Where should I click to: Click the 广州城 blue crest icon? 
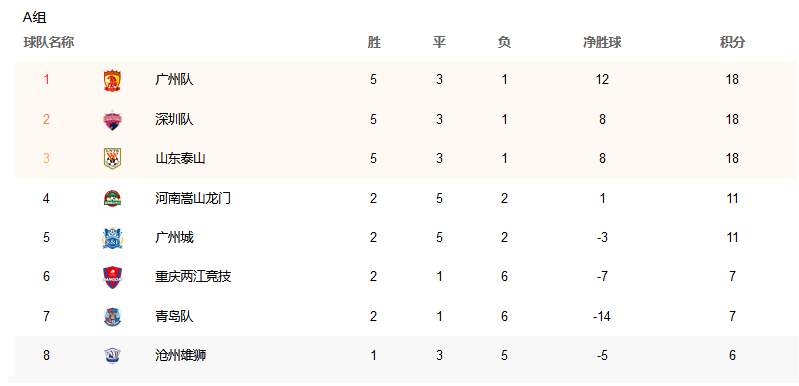pyautogui.click(x=112, y=238)
